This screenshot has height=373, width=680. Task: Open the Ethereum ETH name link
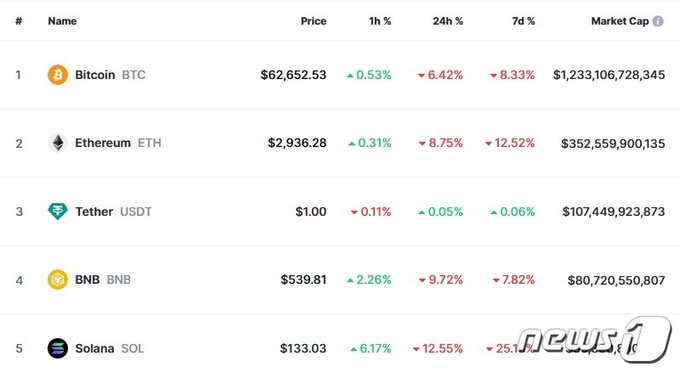(x=118, y=143)
